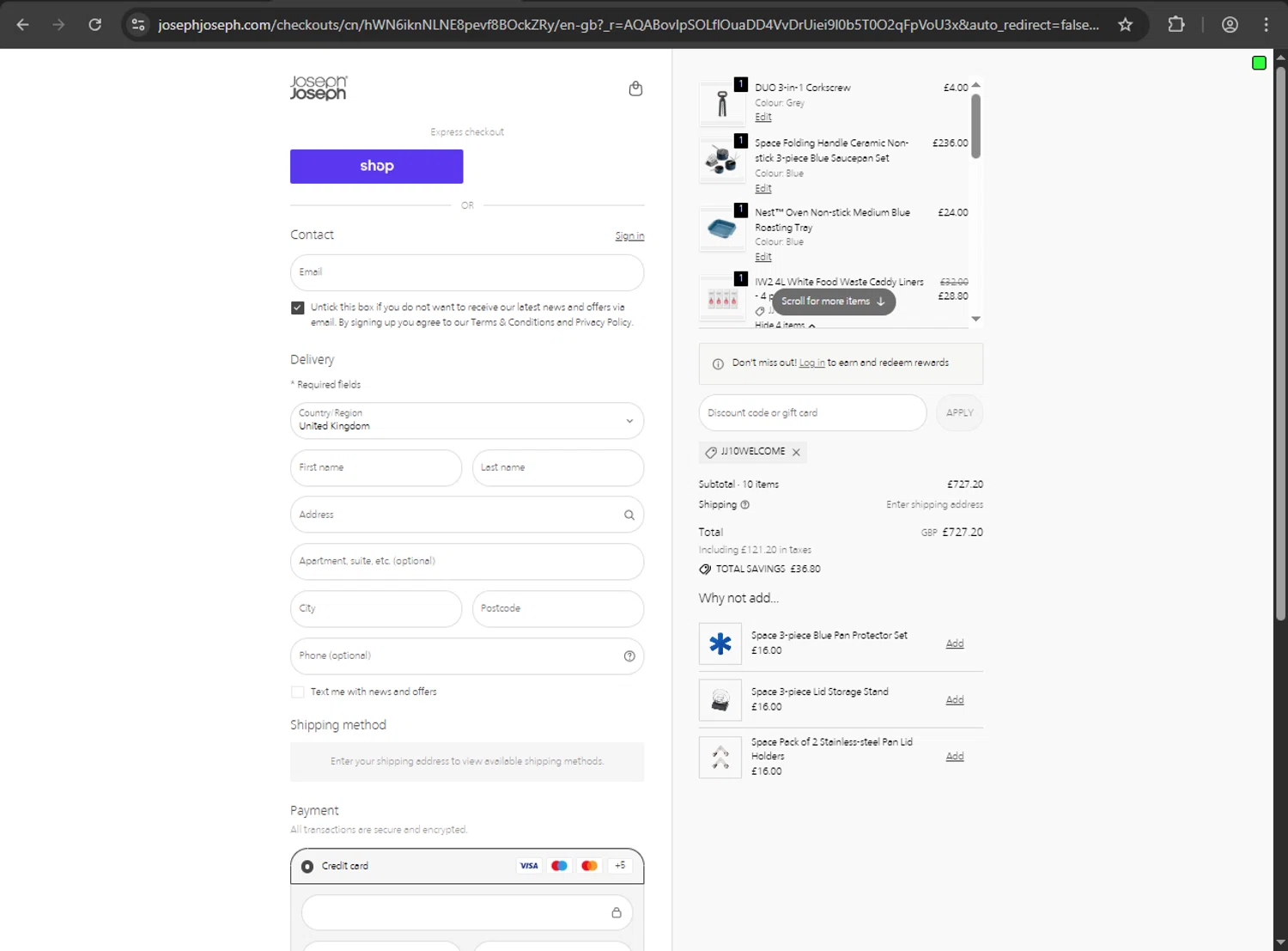The width and height of the screenshot is (1288, 951).
Task: Click the Phone (optional) field
Action: click(x=467, y=656)
